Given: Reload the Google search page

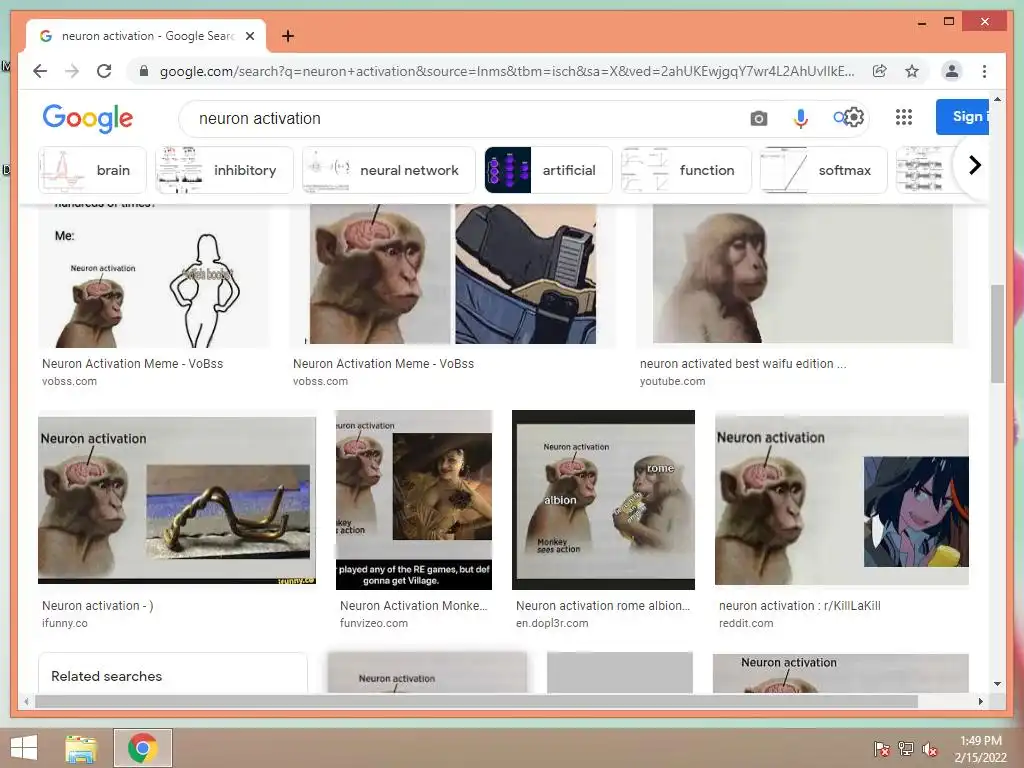Looking at the screenshot, I should click(x=104, y=71).
